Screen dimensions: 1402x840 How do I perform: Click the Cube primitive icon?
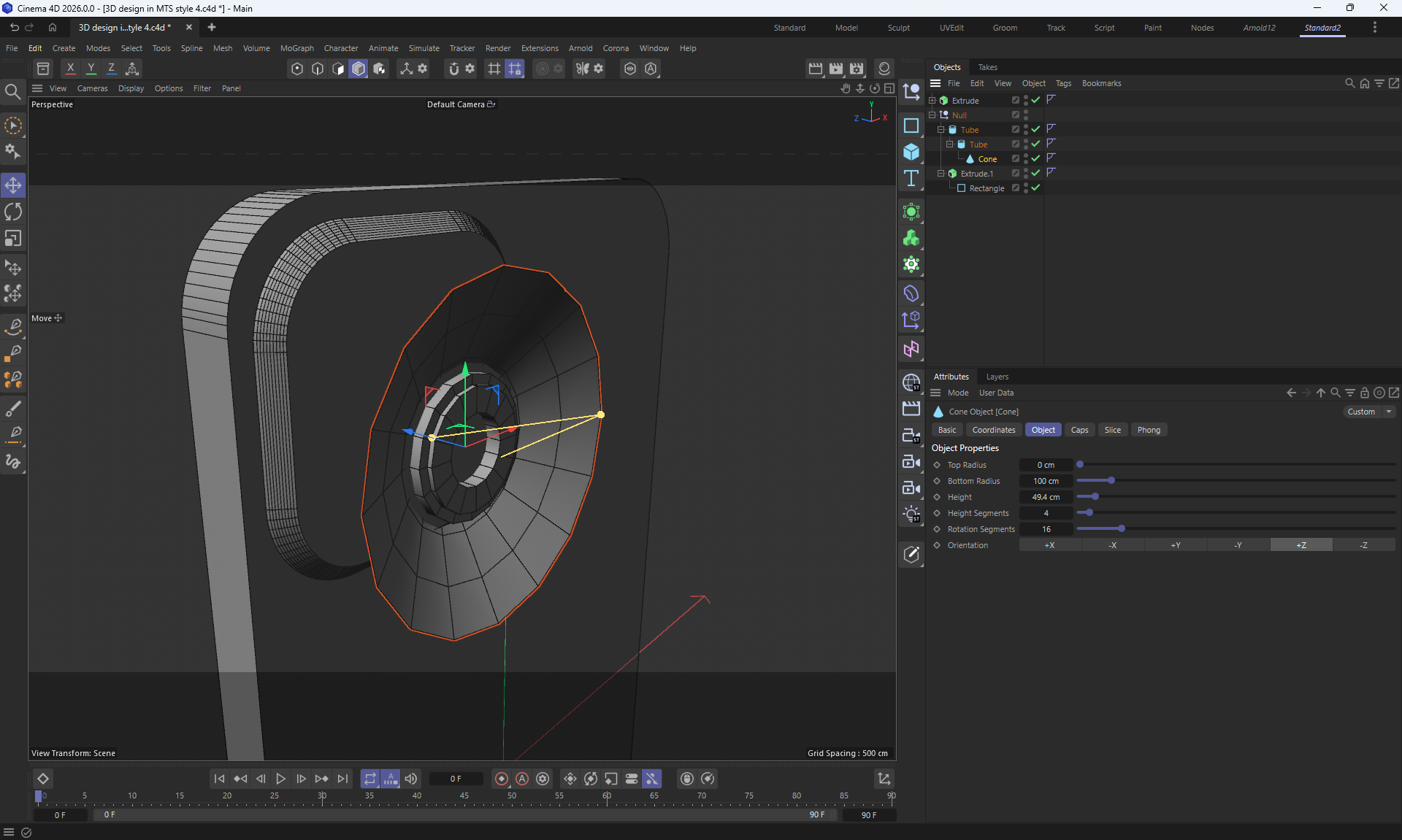pyautogui.click(x=911, y=152)
